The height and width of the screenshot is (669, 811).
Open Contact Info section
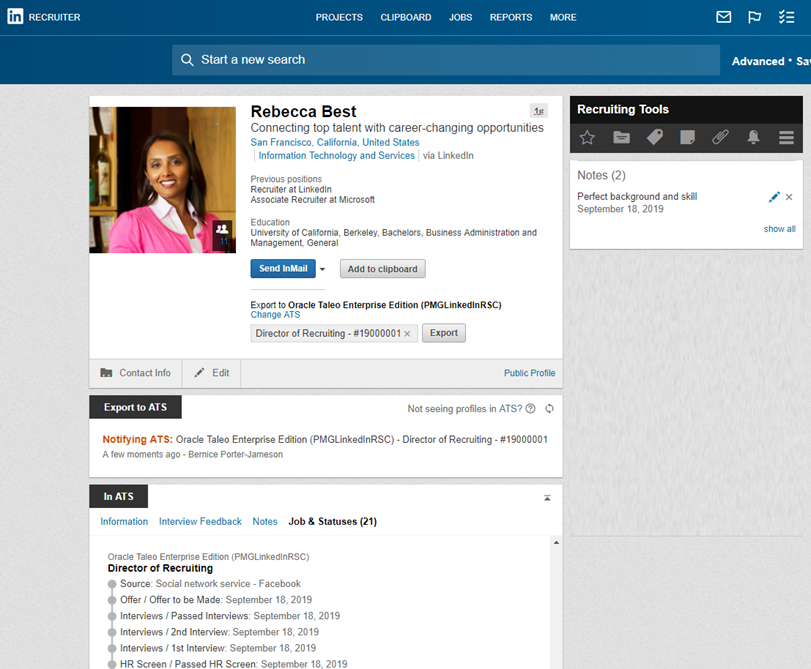(x=136, y=373)
